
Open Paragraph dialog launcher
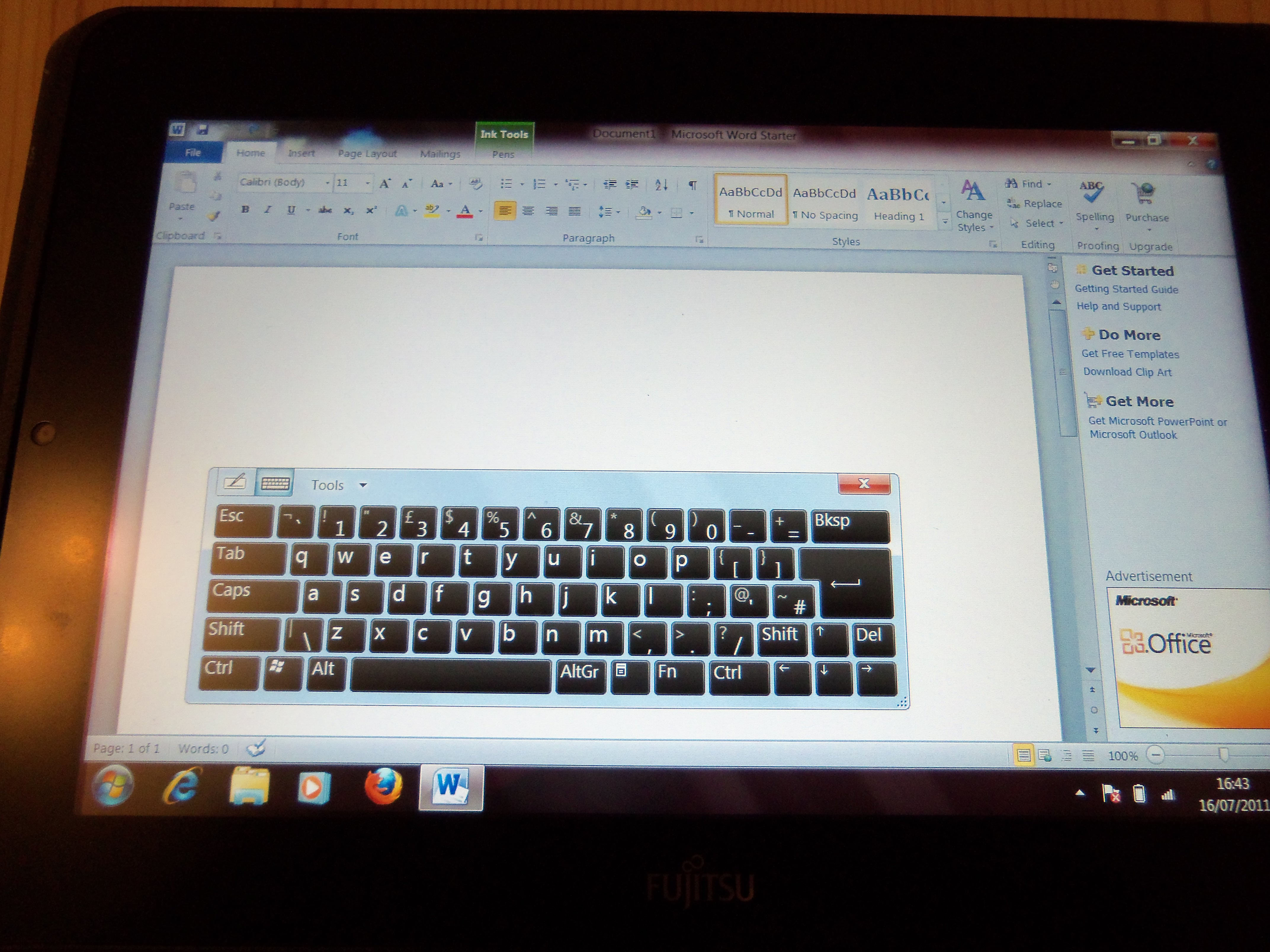699,239
